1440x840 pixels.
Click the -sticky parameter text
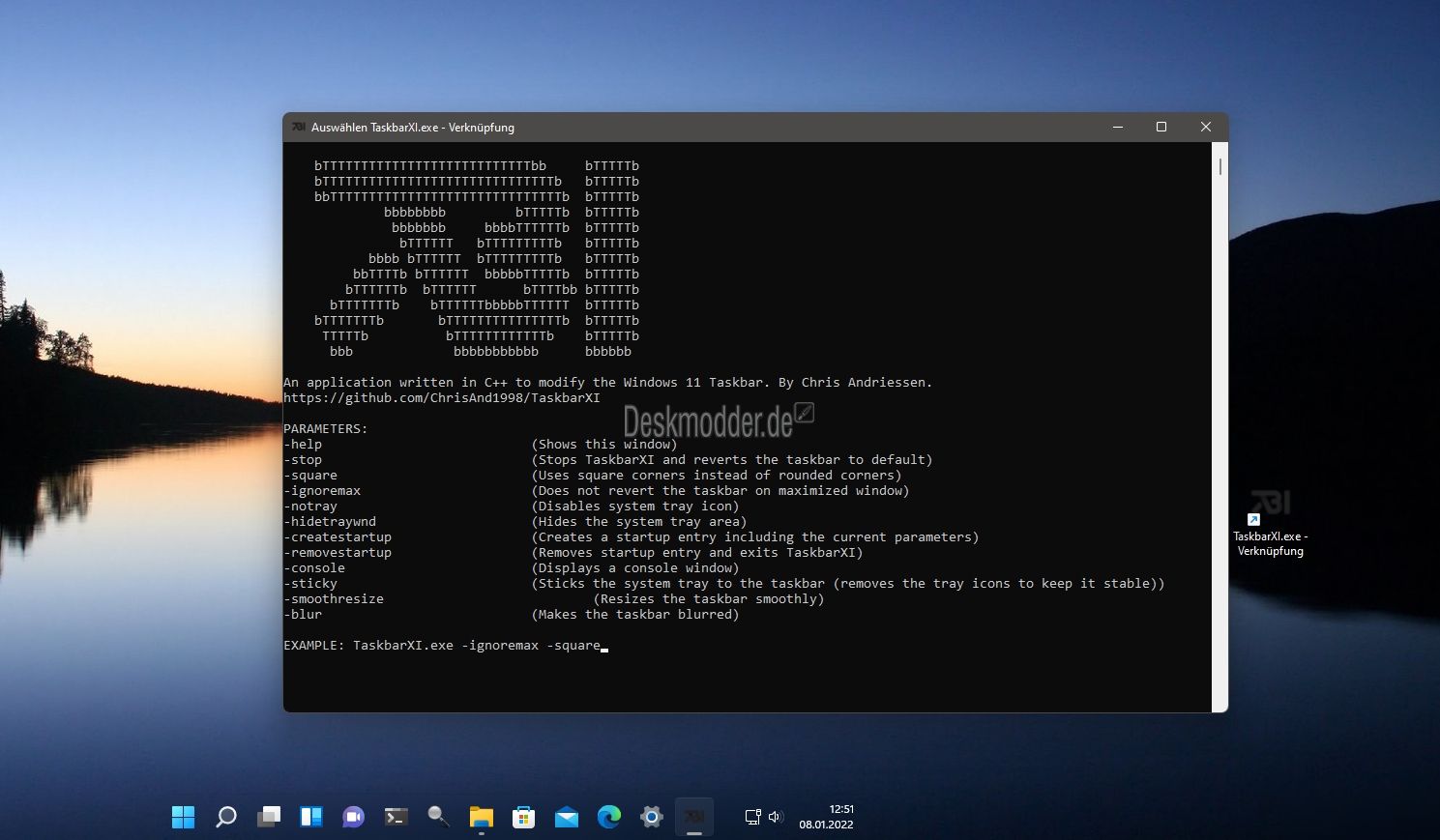tap(310, 583)
